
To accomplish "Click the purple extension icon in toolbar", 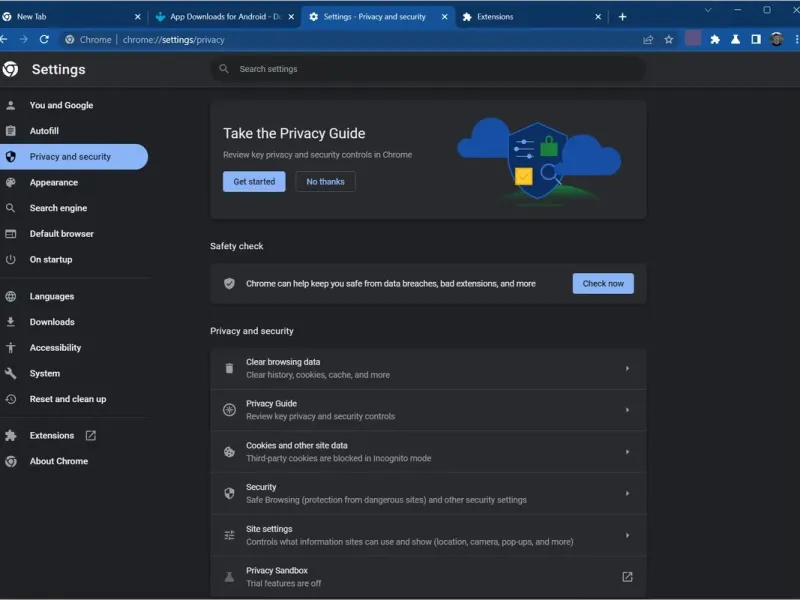I will coord(692,38).
